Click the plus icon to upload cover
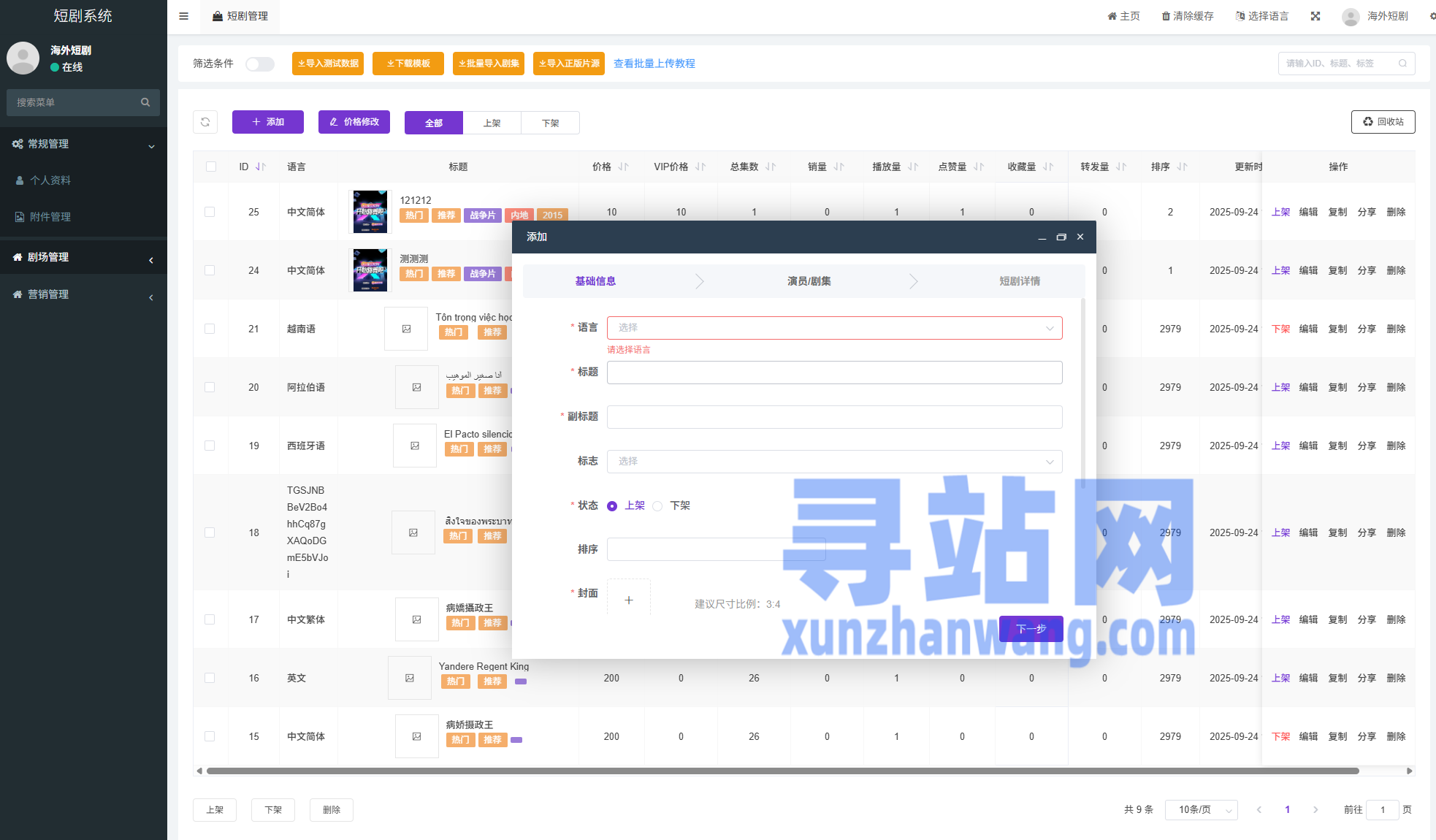 point(629,600)
